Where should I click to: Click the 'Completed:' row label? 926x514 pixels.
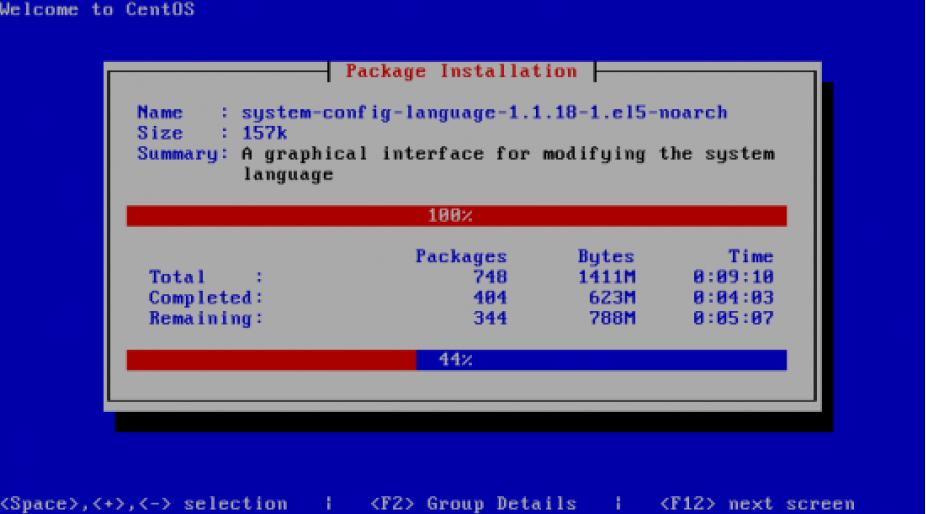pos(206,297)
